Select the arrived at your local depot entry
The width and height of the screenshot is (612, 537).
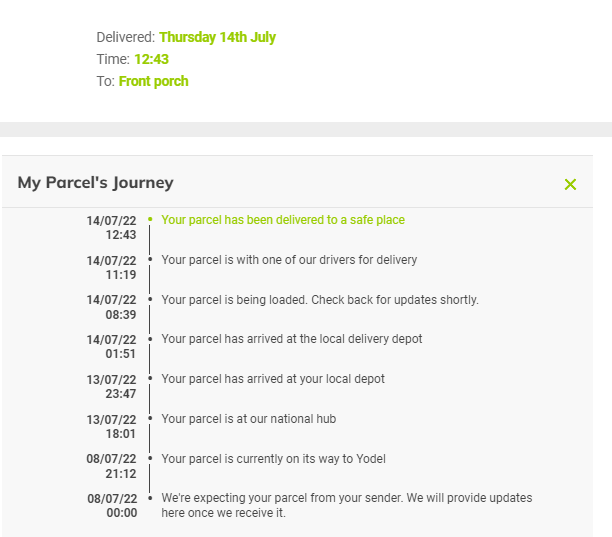click(x=272, y=379)
